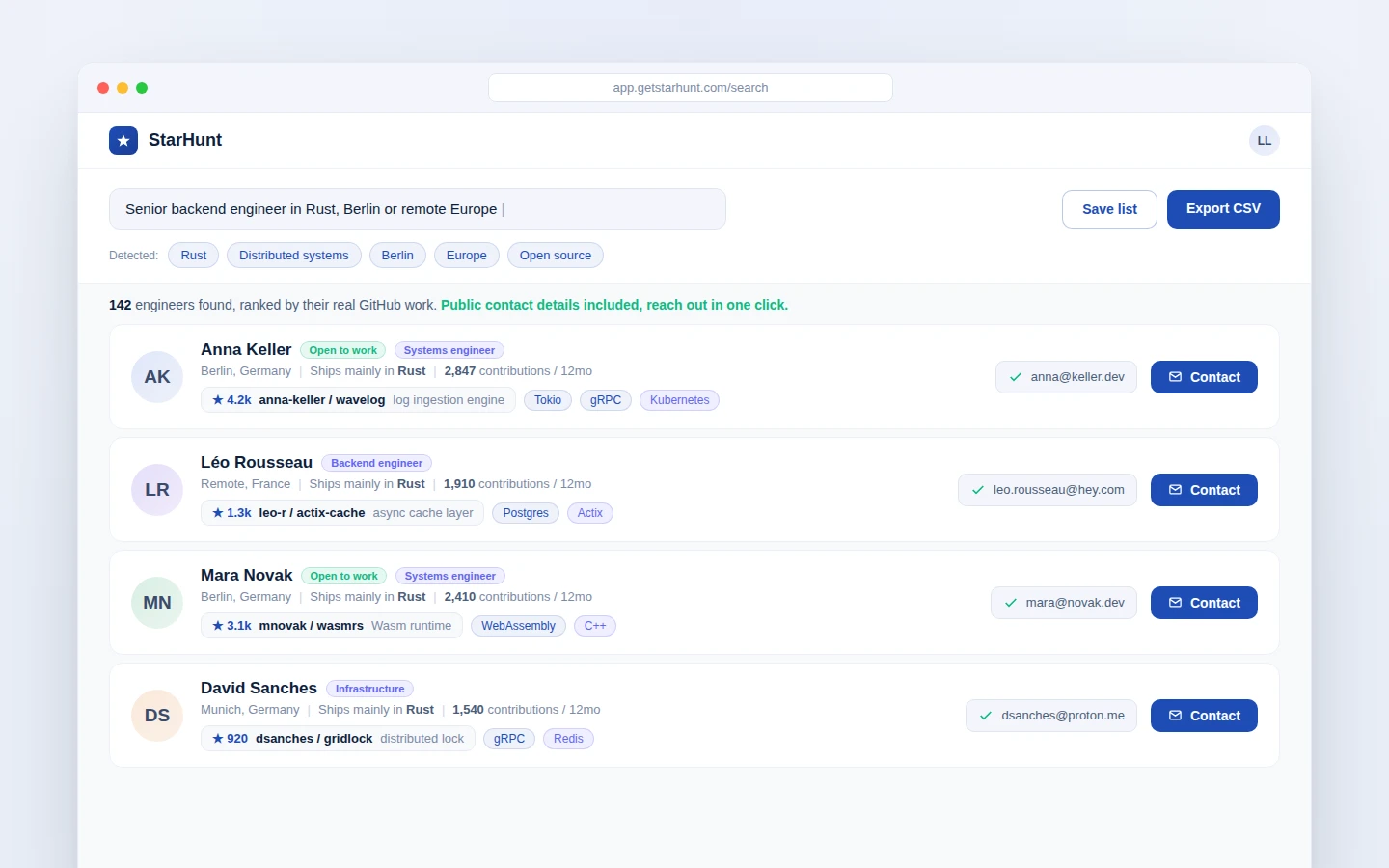Viewport: 1389px width, 868px height.
Task: Click the MN avatar for Mara Novak
Action: pos(157,603)
